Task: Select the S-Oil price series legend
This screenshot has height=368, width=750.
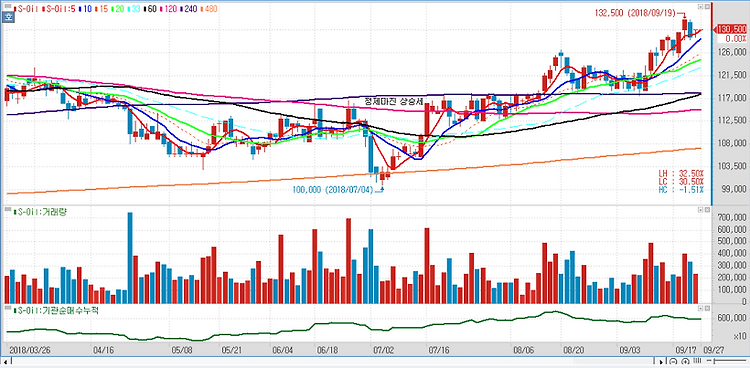Action: (x=26, y=9)
